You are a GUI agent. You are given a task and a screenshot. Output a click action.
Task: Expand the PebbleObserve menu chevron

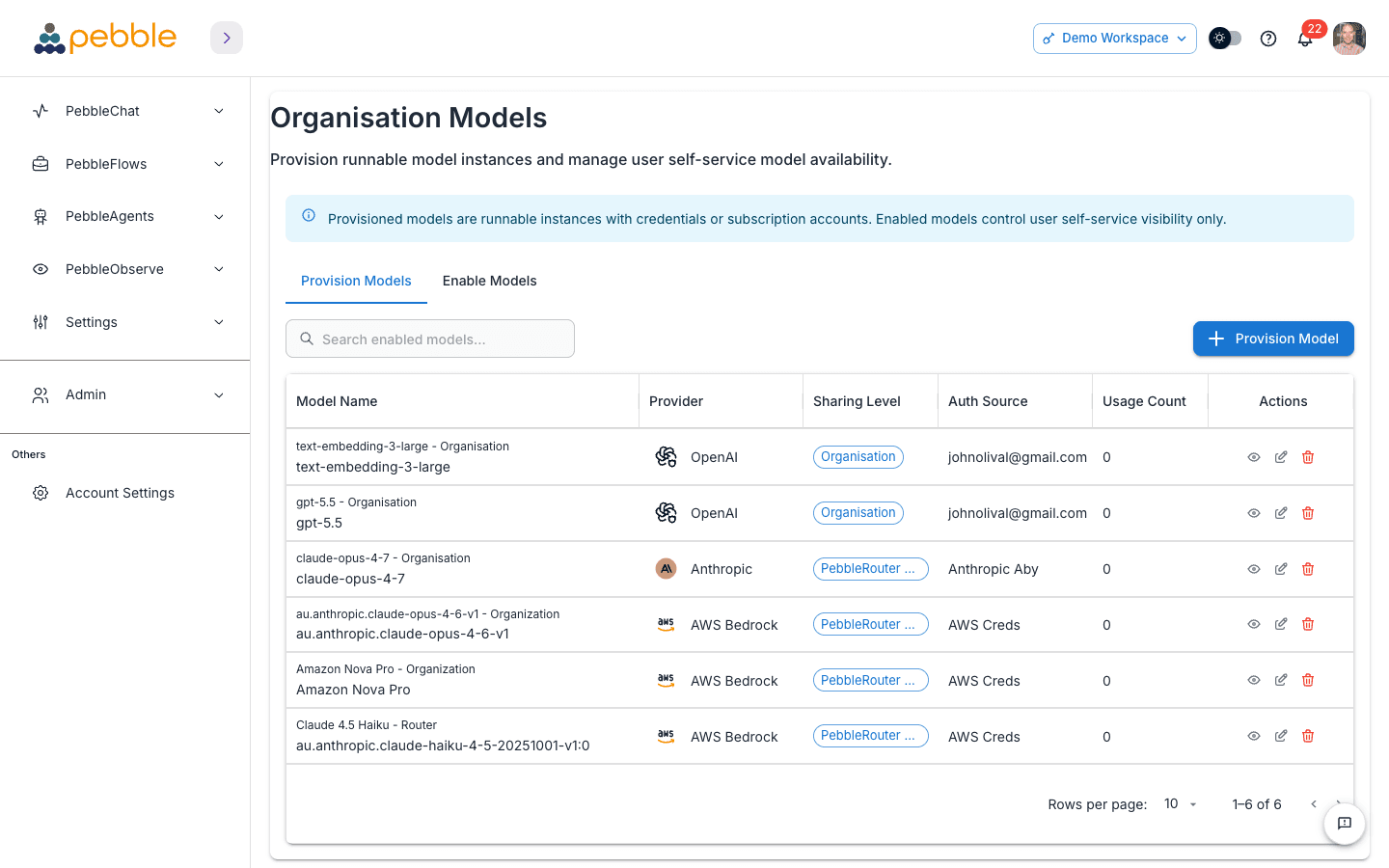click(x=219, y=269)
